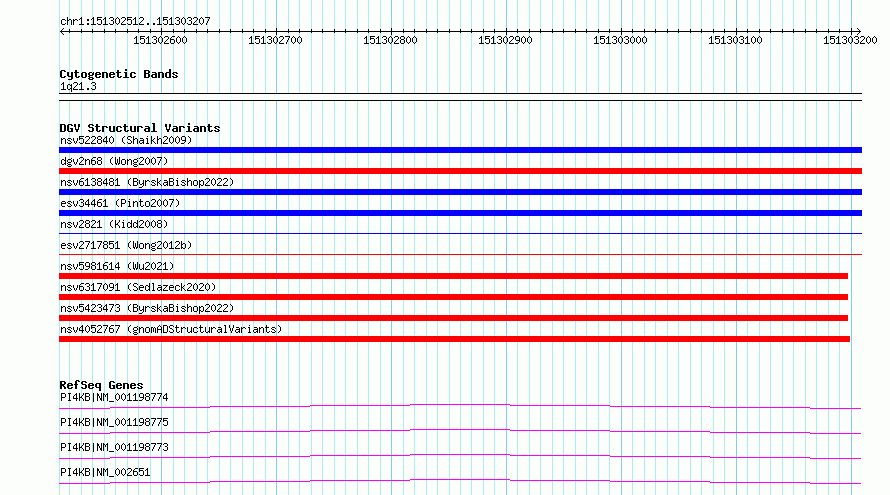Click ruler position 151302800
890x495 pixels.
(391, 40)
